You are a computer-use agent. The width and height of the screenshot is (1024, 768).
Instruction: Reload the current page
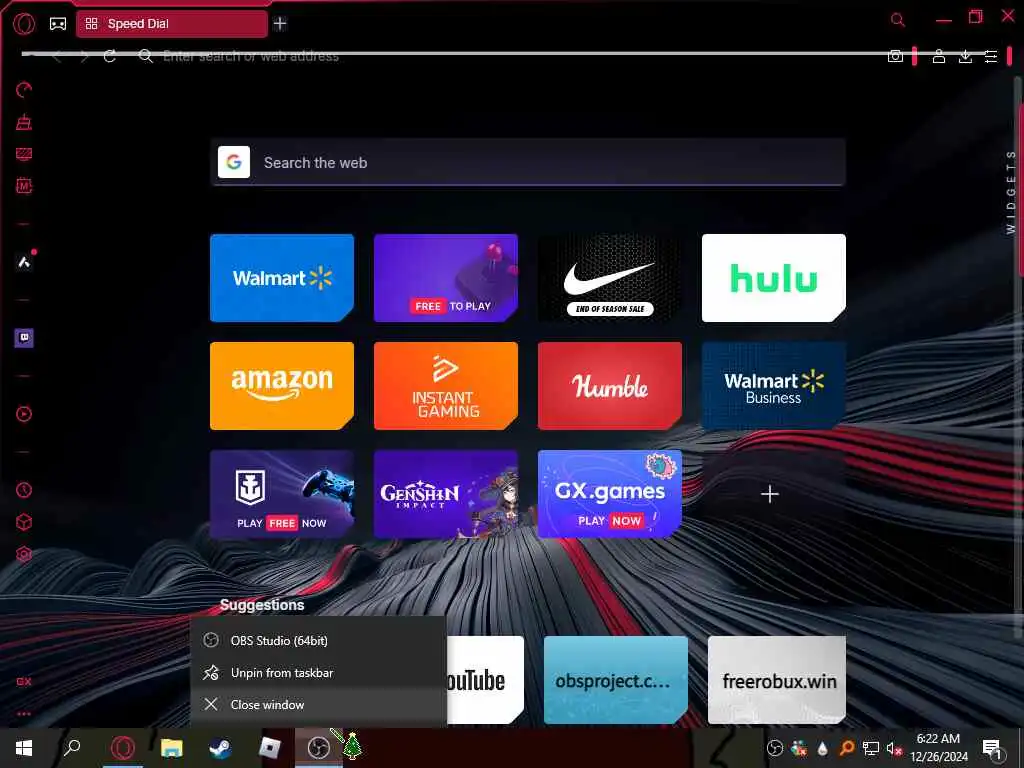pos(110,56)
